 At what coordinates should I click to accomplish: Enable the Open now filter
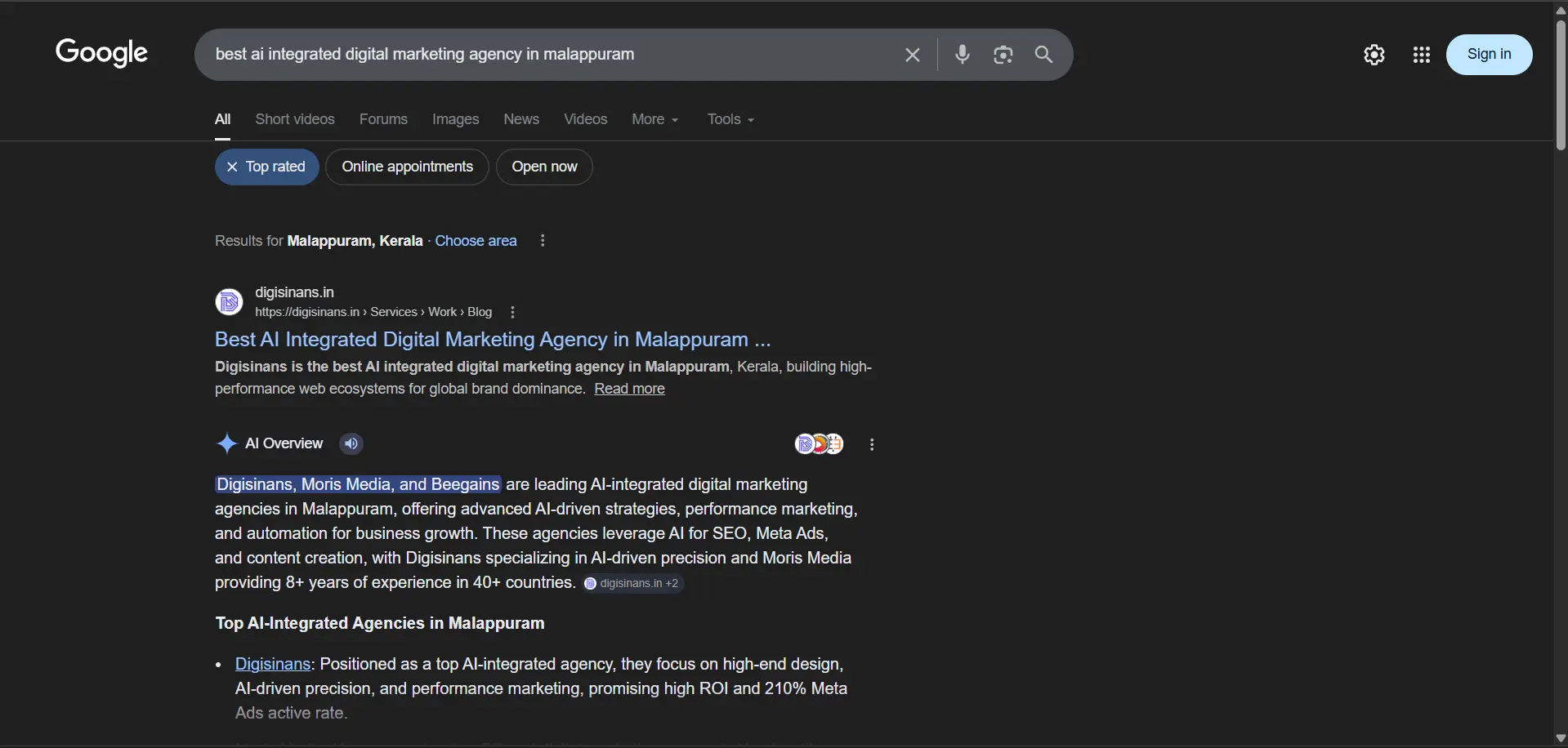(x=544, y=167)
